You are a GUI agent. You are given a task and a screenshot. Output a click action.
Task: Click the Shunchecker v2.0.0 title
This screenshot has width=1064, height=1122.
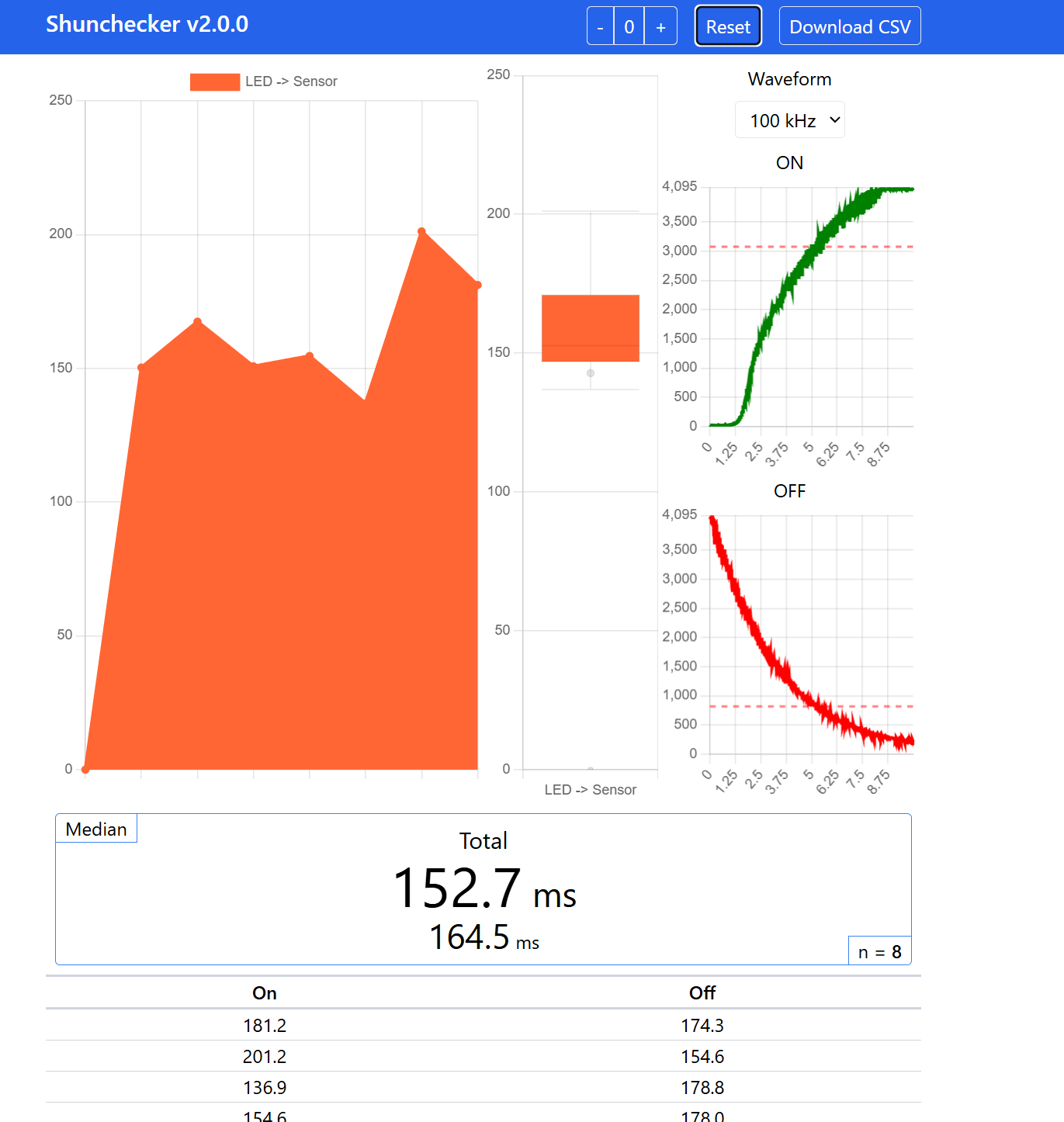147,24
